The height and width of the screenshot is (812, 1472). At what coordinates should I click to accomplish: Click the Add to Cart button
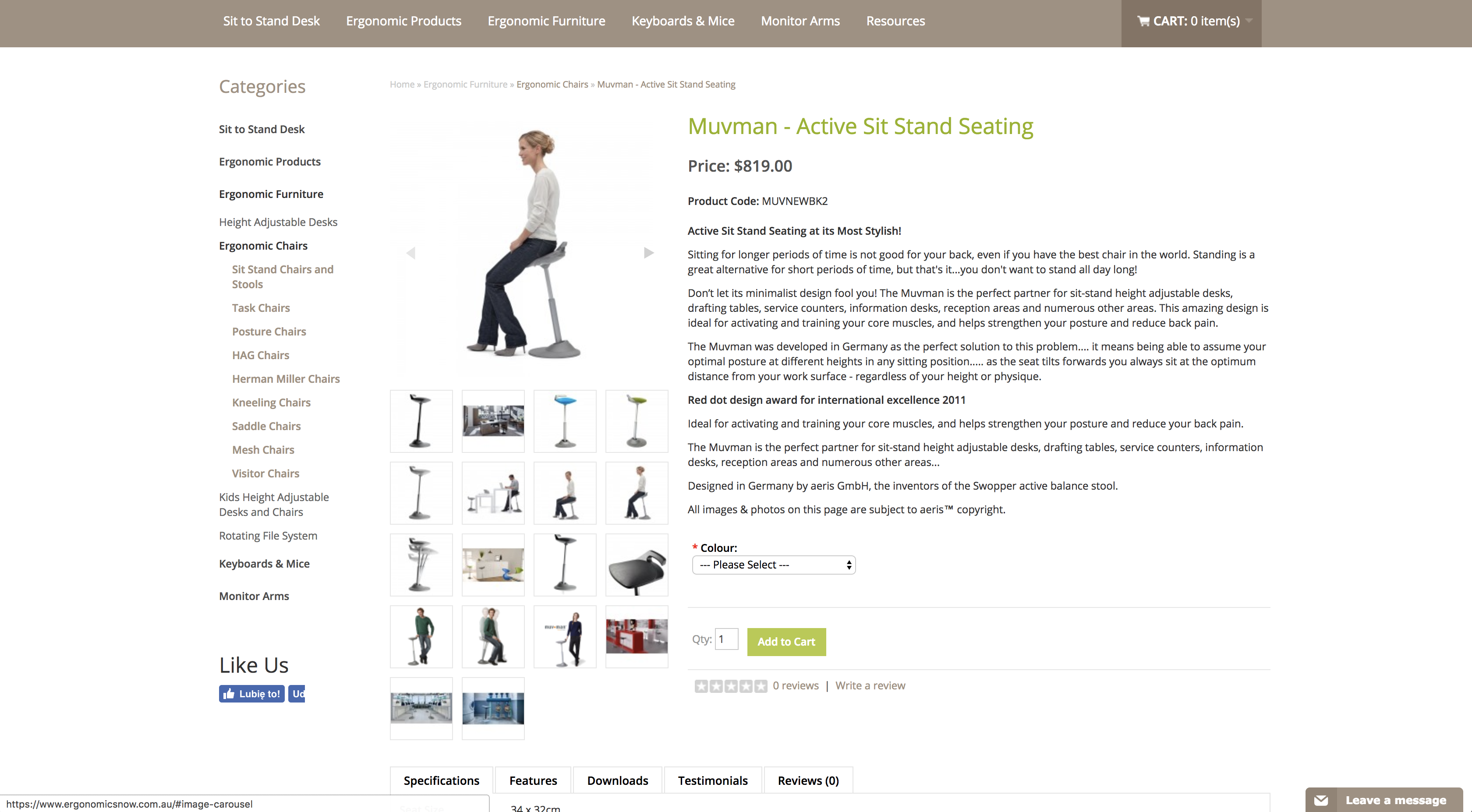(786, 642)
